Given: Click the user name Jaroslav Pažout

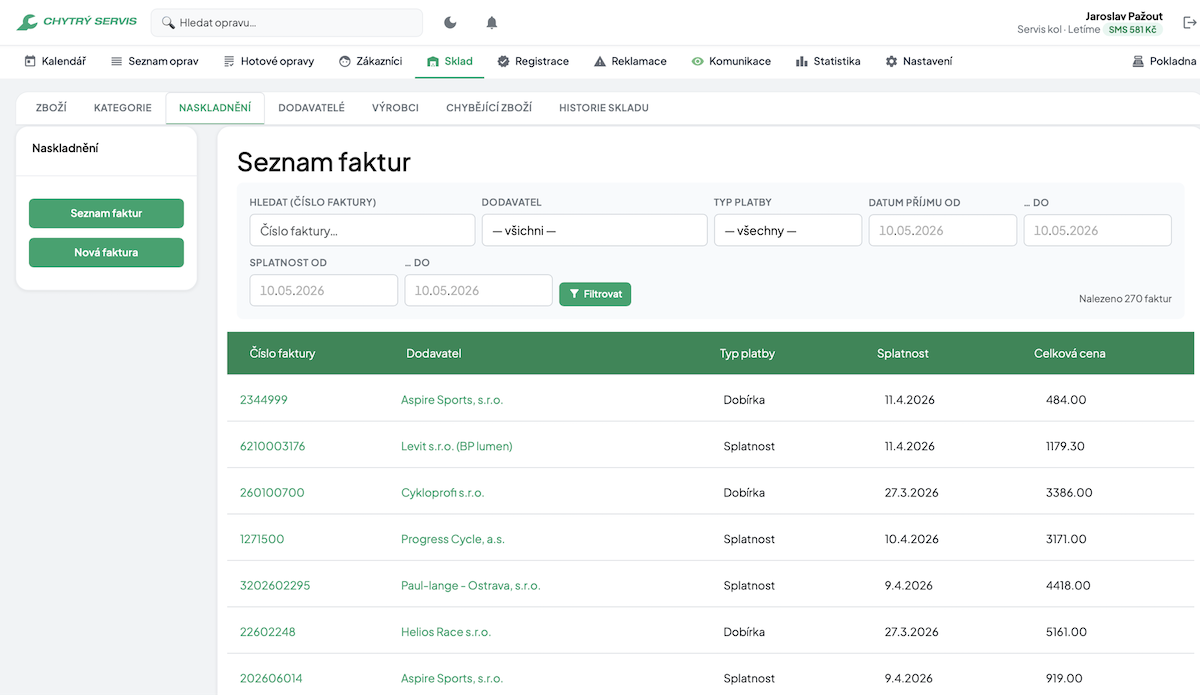Looking at the screenshot, I should 1124,16.
